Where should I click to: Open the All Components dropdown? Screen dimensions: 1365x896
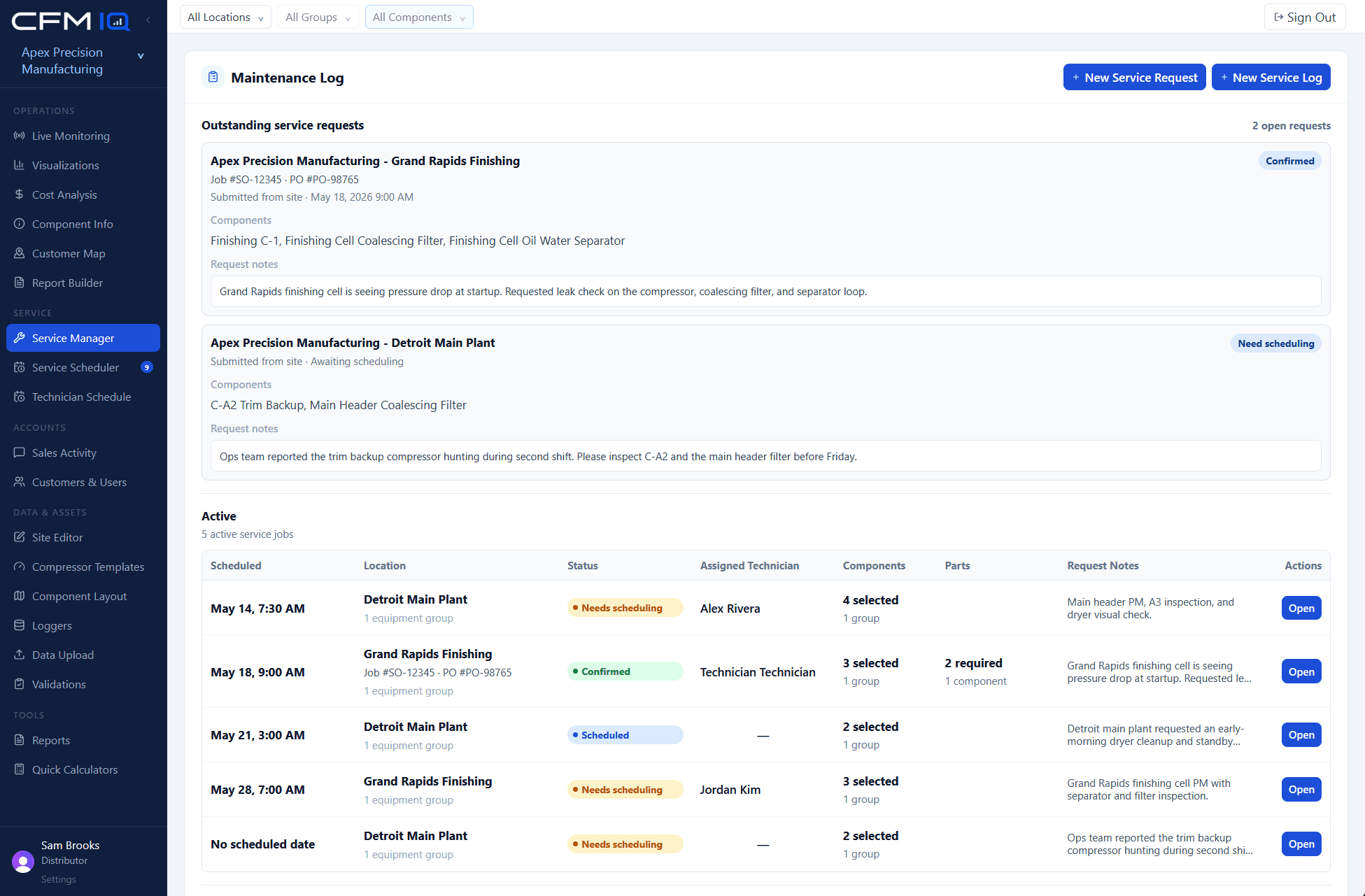tap(419, 17)
